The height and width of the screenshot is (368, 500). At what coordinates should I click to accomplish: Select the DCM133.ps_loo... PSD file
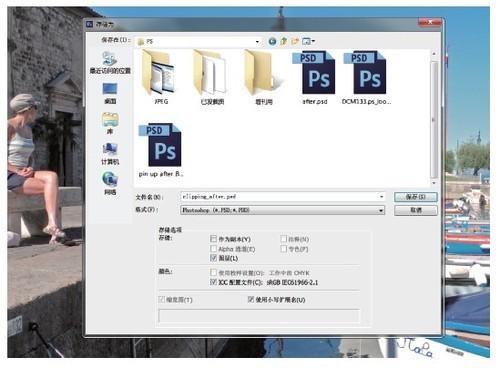366,77
